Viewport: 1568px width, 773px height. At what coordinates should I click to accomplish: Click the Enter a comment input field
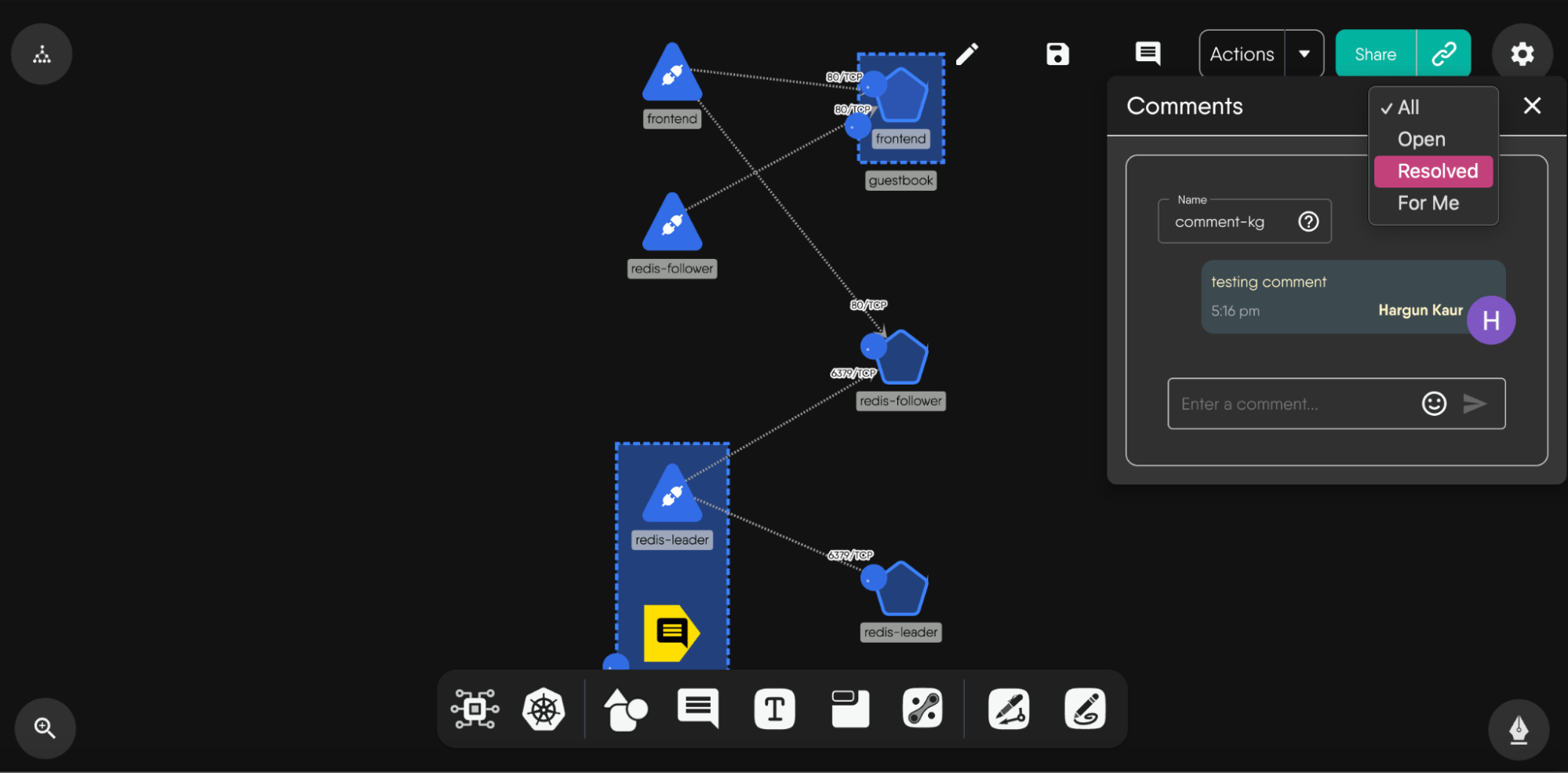[1290, 404]
